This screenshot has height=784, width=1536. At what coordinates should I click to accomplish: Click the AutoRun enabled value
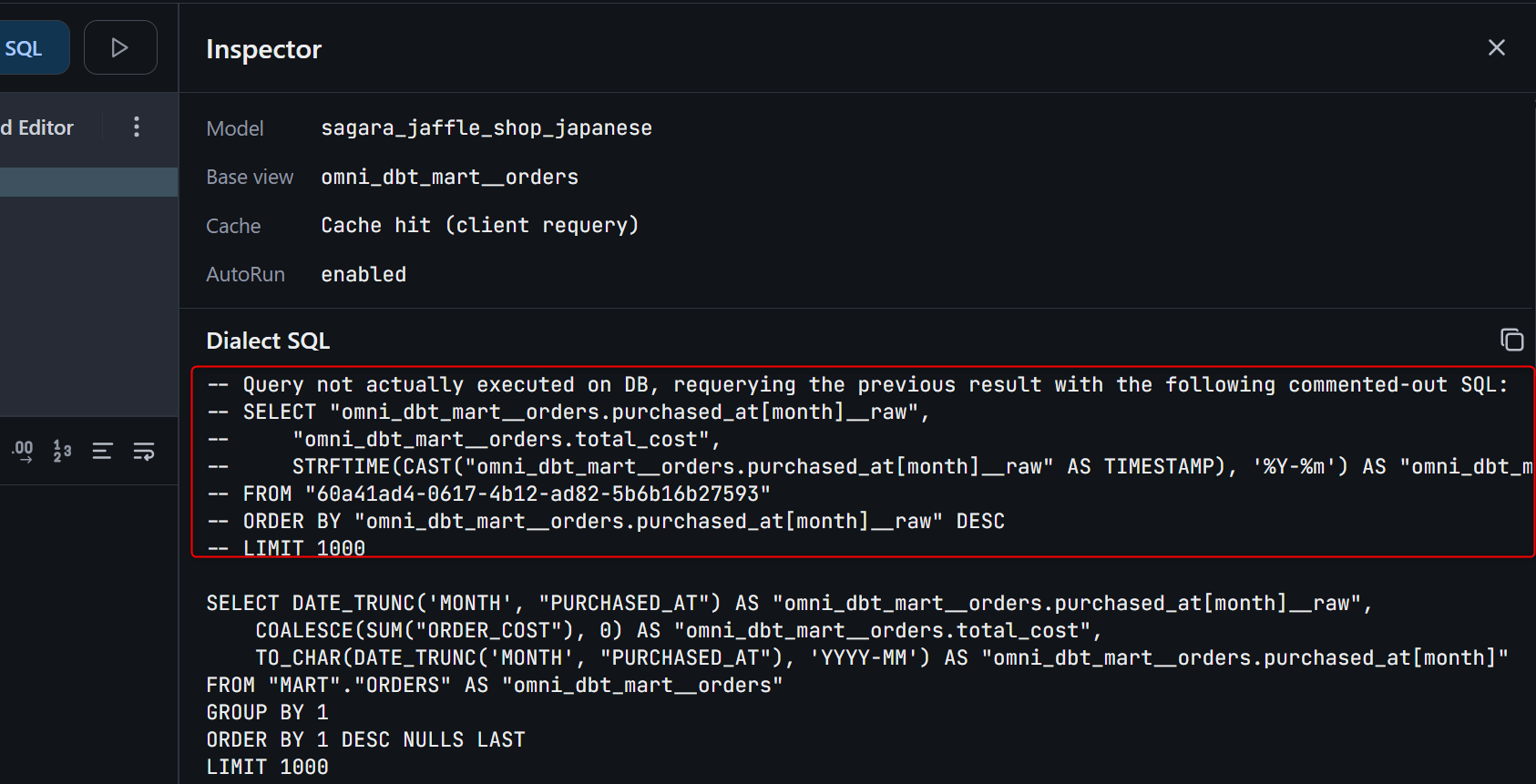click(364, 274)
